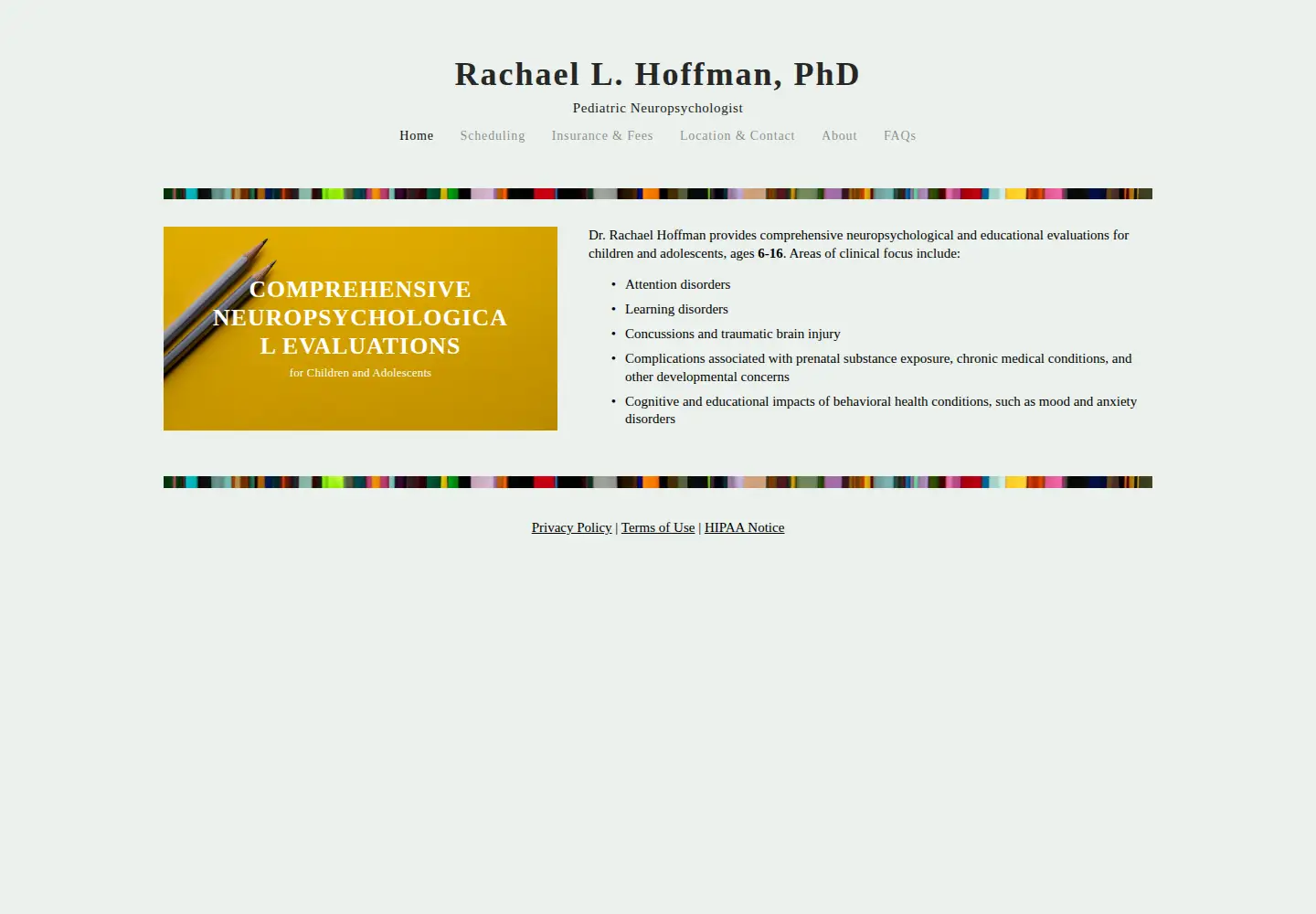1316x914 pixels.
Task: View the FAQs page
Action: (899, 135)
